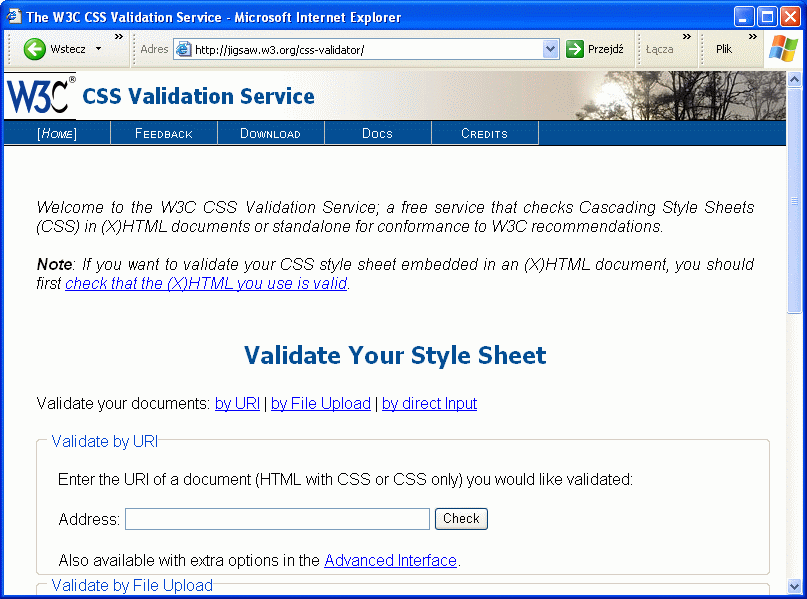Open the Advanced Interface link
The image size is (807, 599).
point(391,560)
